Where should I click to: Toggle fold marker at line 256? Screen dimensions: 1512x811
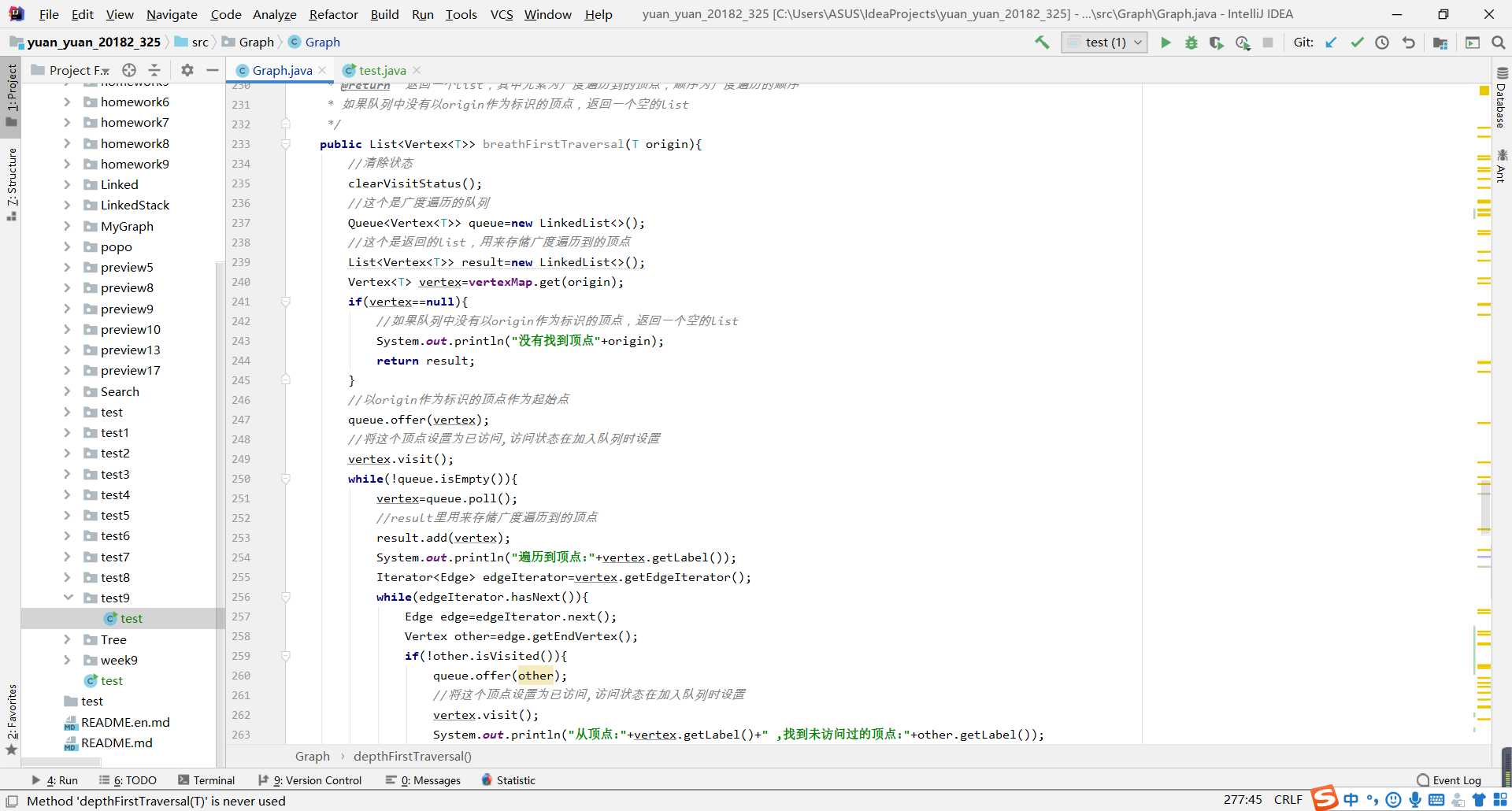[x=286, y=597]
